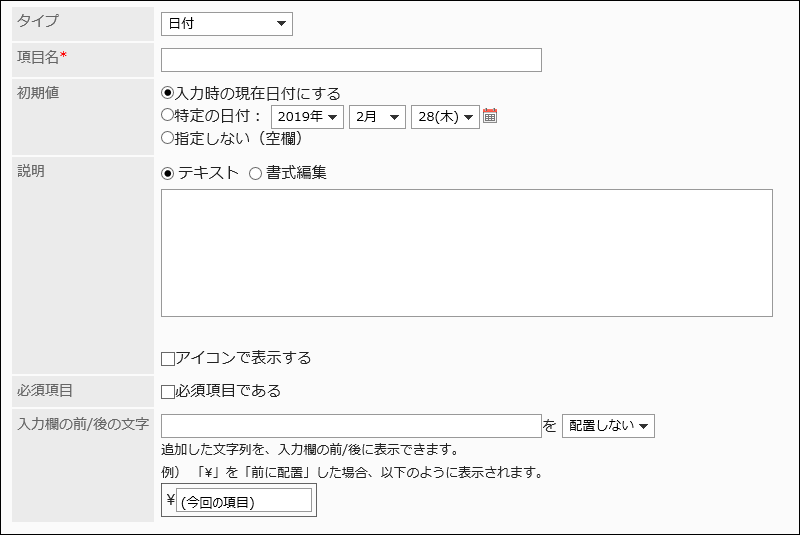Select 特定の日付 radio button

(x=167, y=115)
